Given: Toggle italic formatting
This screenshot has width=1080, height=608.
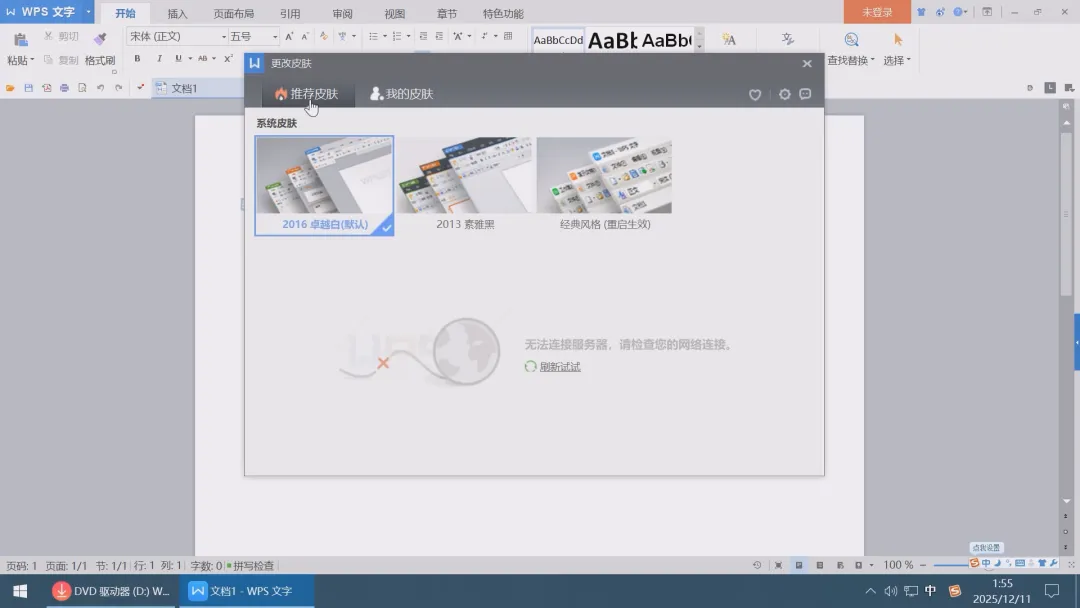Looking at the screenshot, I should click(159, 59).
